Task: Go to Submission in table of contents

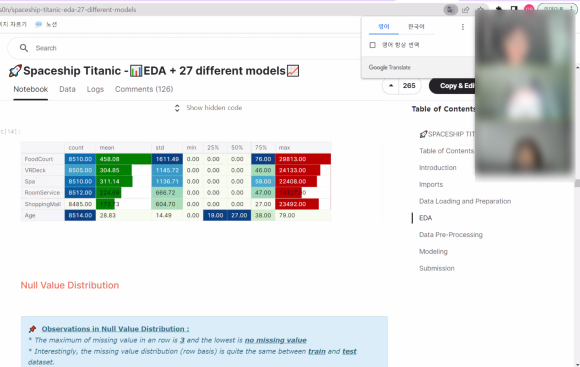Action: pos(436,268)
